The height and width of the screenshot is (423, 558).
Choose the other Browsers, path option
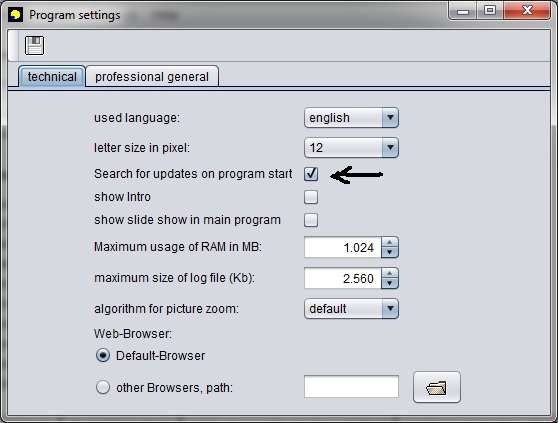103,387
